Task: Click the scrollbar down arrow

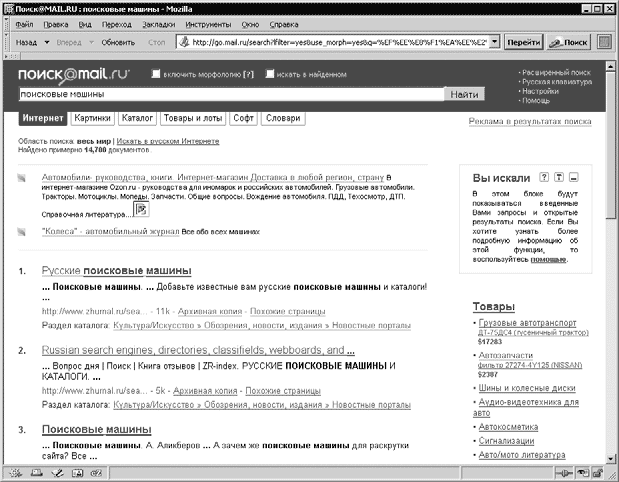Action: (x=610, y=459)
